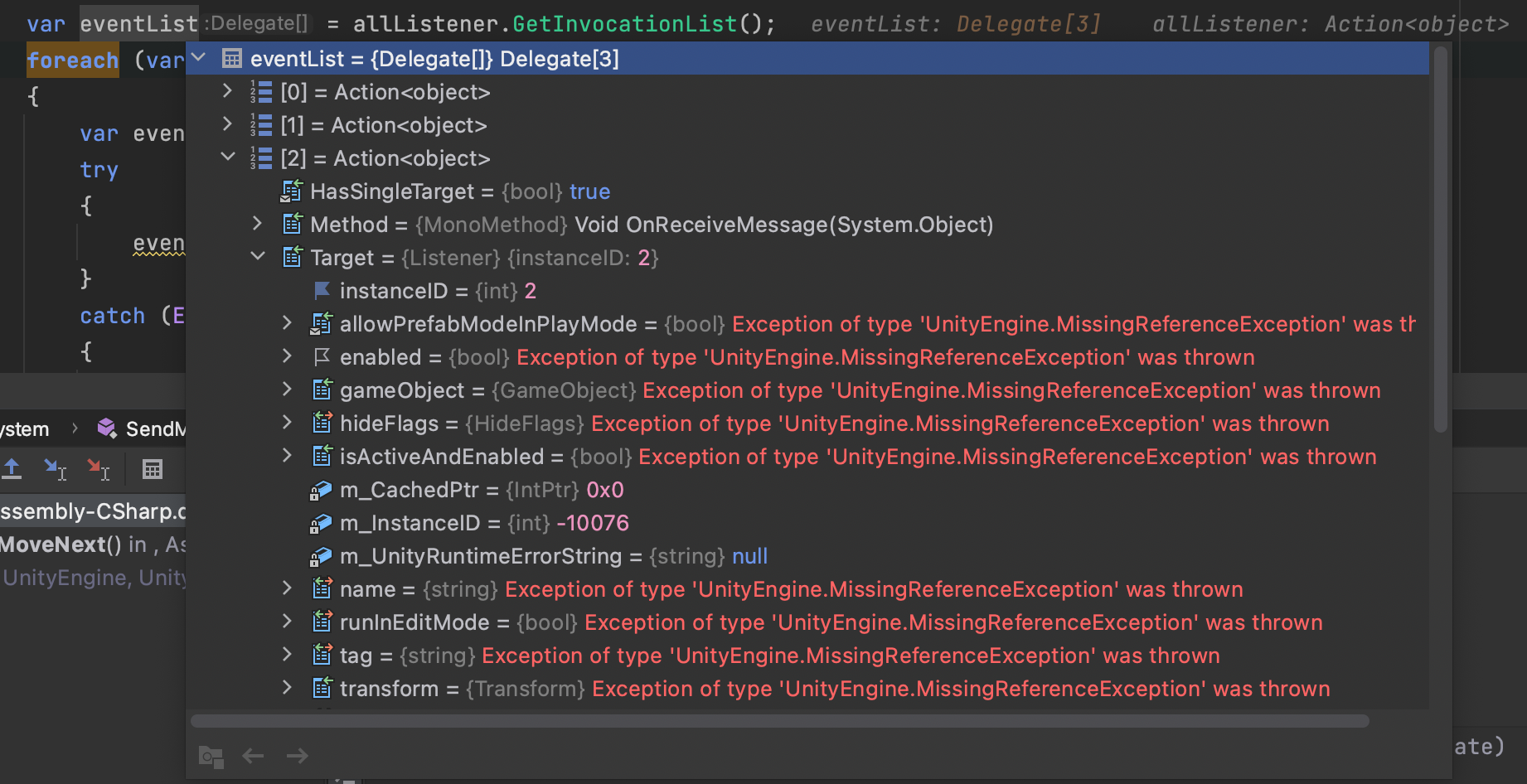
Task: Click the forward arrow in the popup footer
Action: (x=297, y=756)
